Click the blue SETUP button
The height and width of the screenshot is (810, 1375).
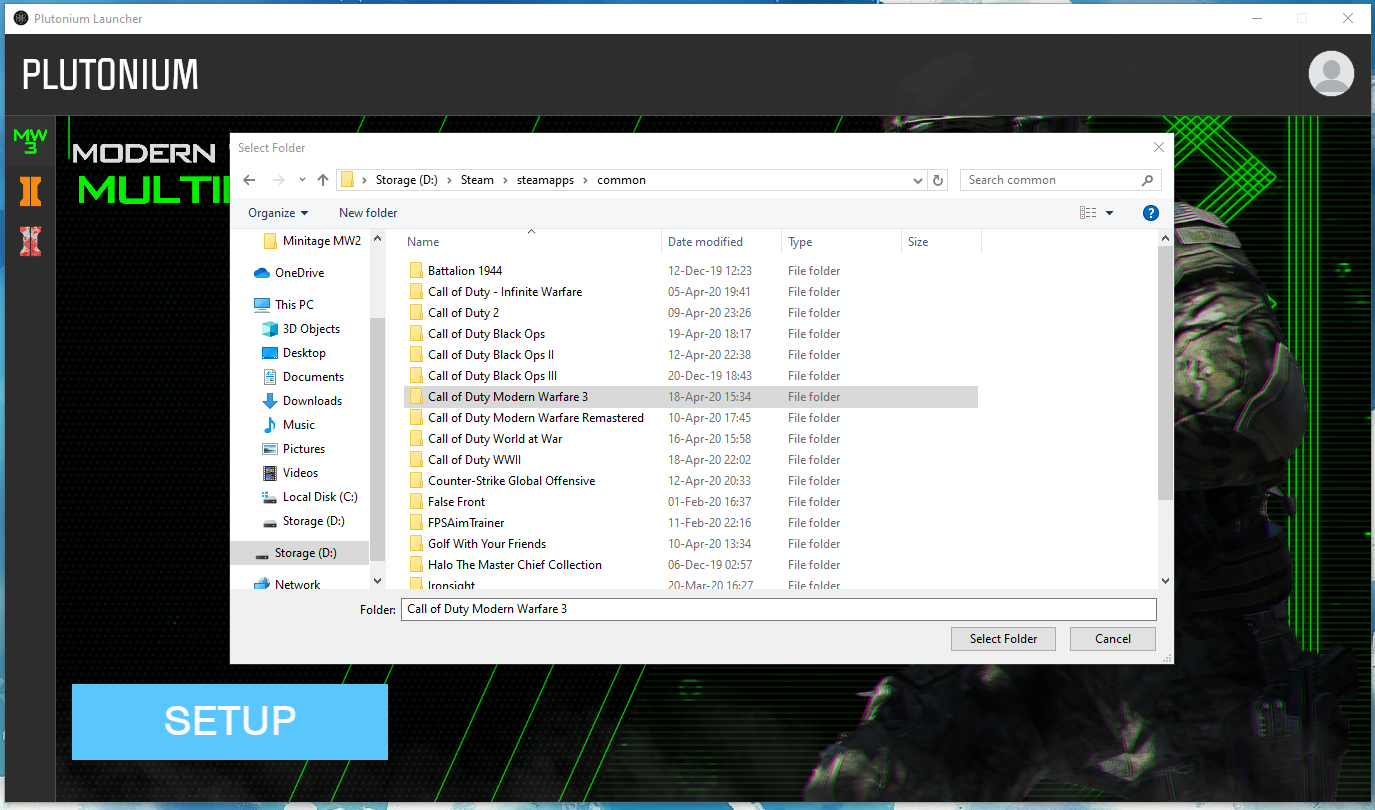click(x=230, y=722)
